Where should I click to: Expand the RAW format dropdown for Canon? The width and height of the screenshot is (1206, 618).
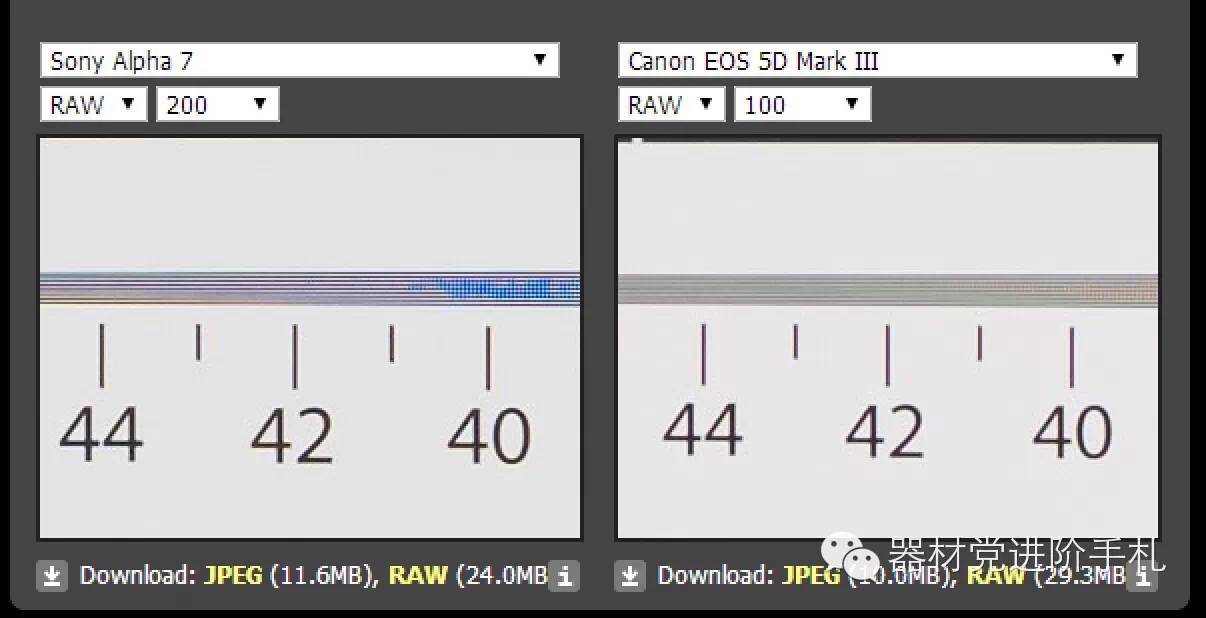671,105
